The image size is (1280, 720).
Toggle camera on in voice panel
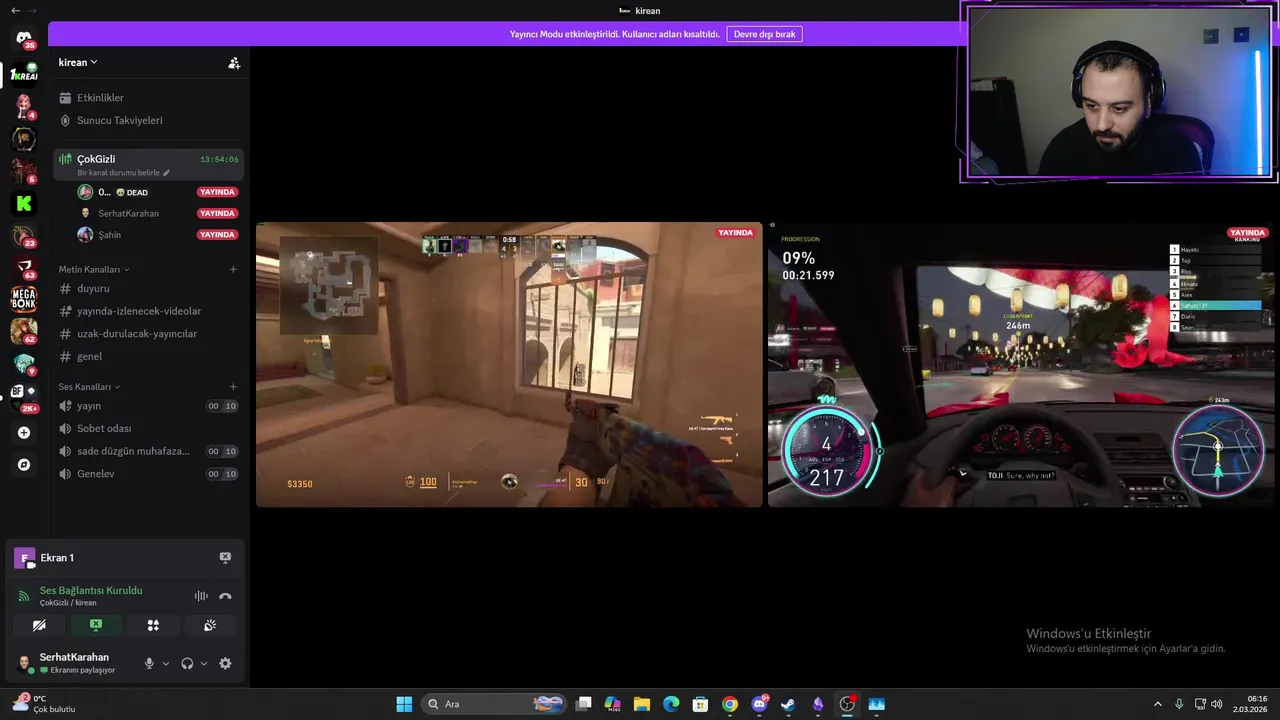tap(39, 625)
